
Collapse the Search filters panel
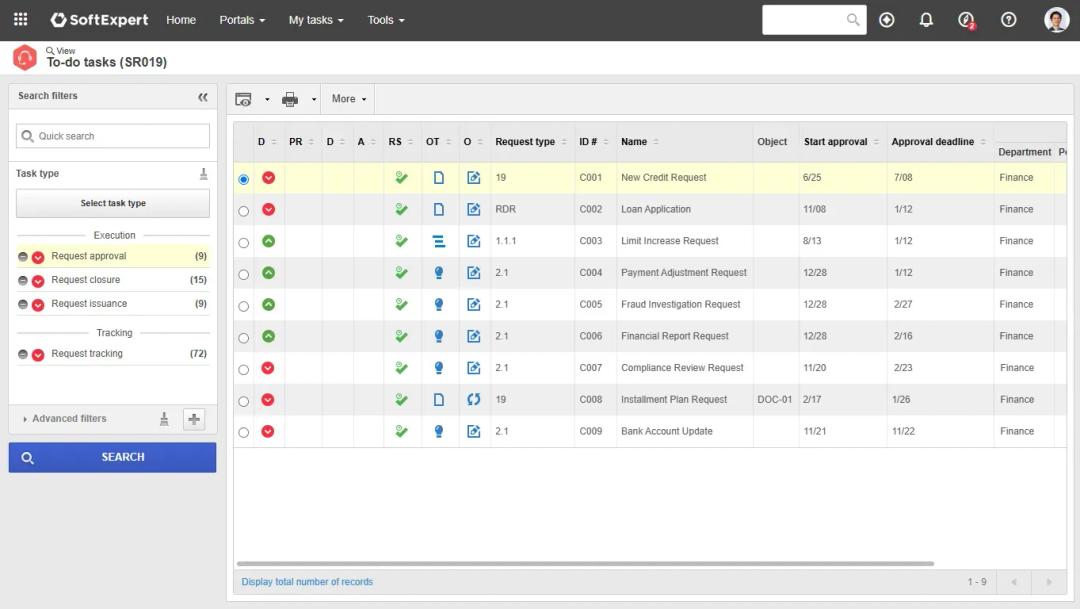(x=203, y=97)
